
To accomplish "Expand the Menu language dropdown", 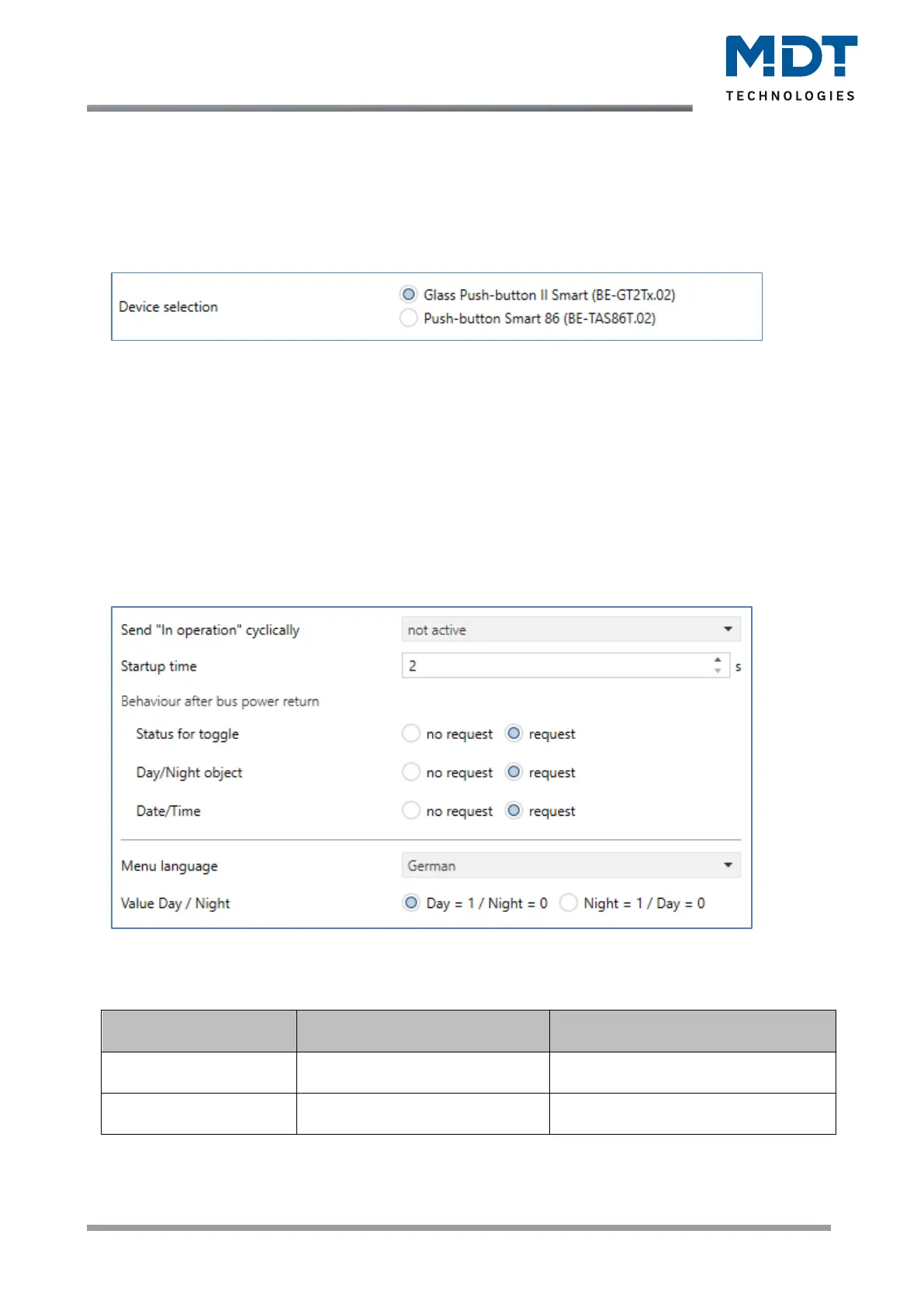I will 570,865.
